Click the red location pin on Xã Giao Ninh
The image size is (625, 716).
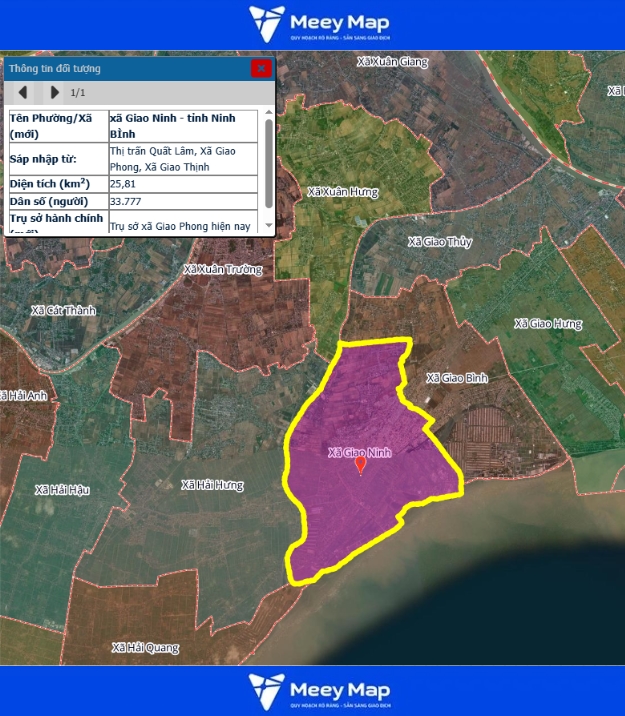(x=361, y=464)
